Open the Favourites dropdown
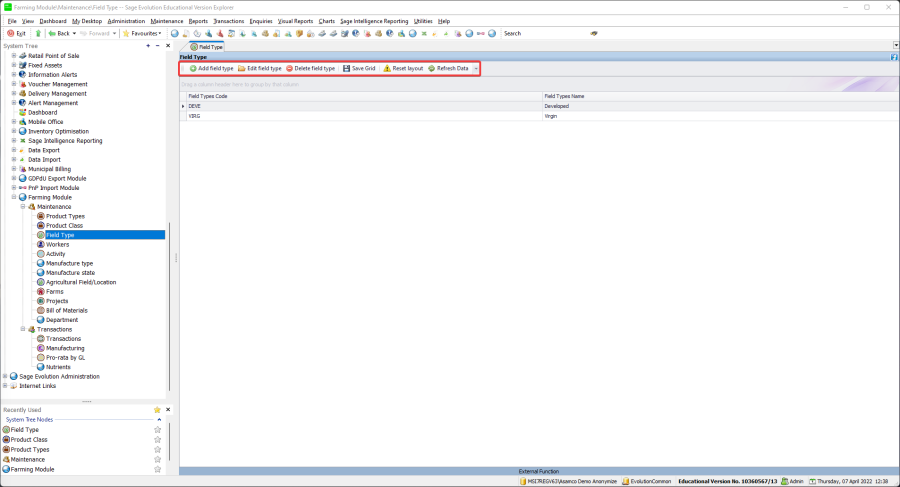Image resolution: width=900 pixels, height=487 pixels. 143,33
